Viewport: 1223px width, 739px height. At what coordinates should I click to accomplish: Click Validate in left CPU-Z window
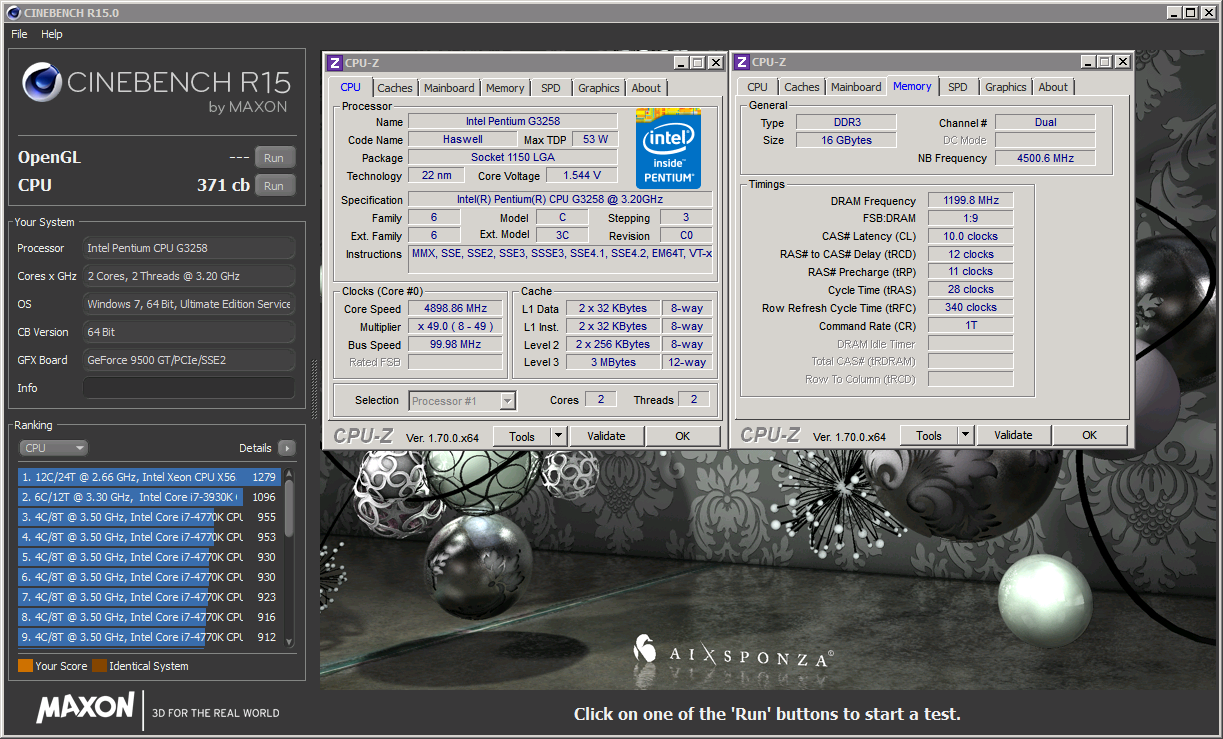[x=606, y=436]
